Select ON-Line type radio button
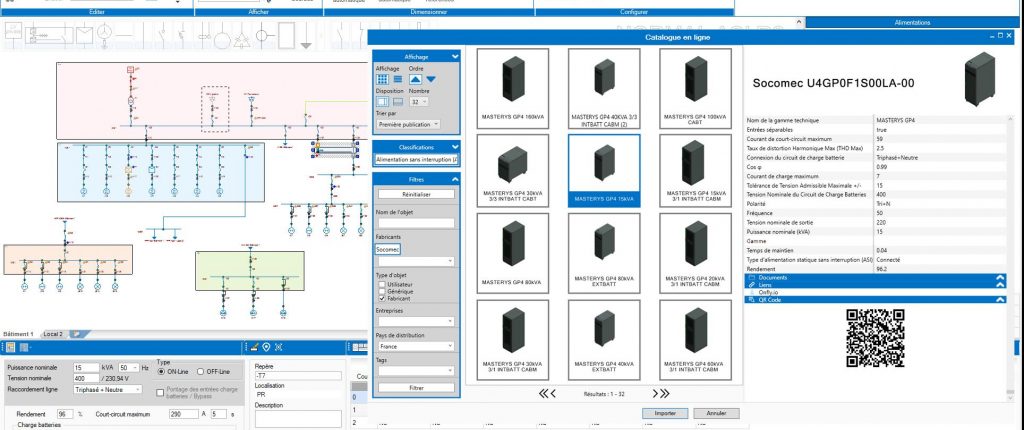Image resolution: width=1024 pixels, height=430 pixels. (x=161, y=372)
